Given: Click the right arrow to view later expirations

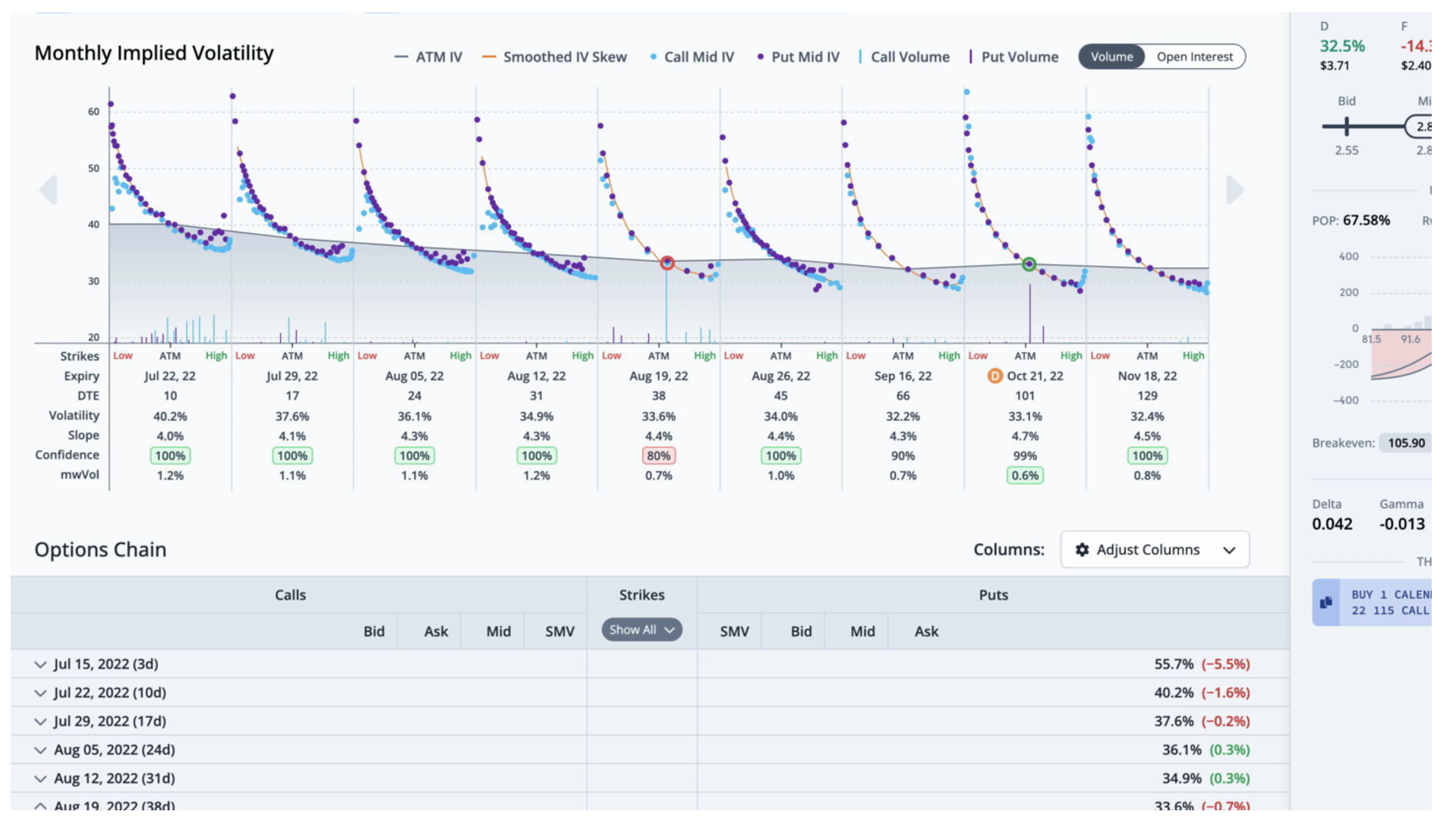Looking at the screenshot, I should pos(1234,189).
